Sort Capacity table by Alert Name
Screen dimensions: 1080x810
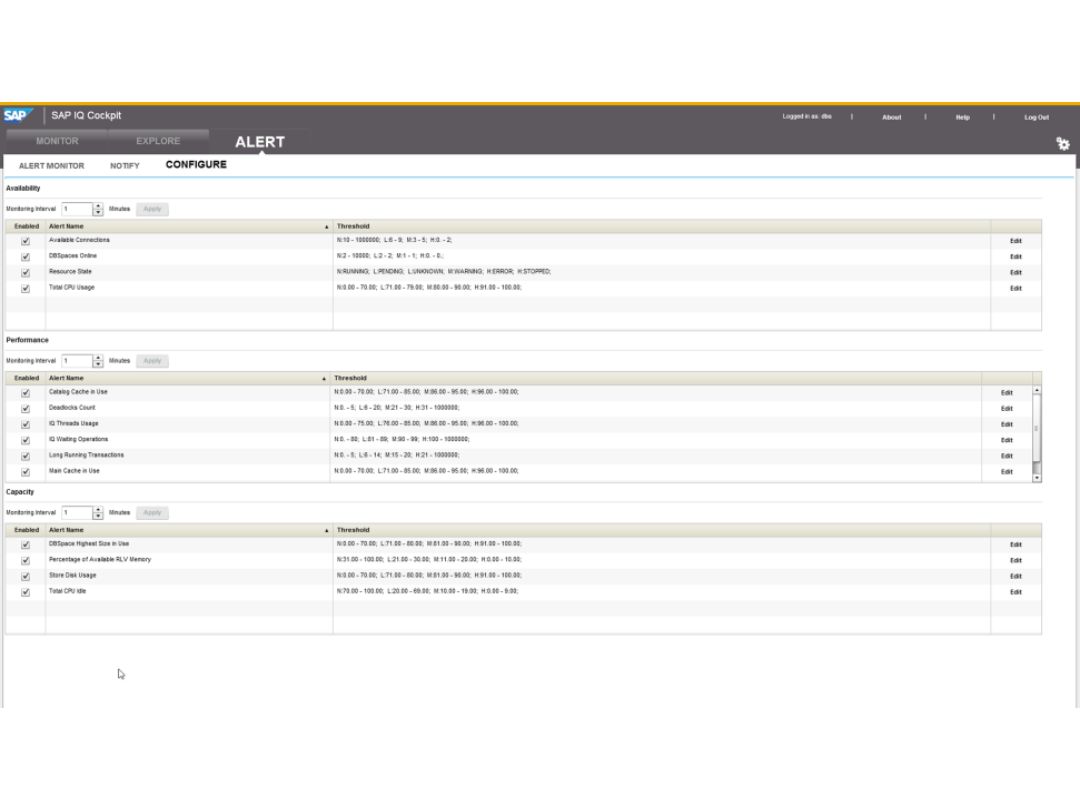point(189,530)
